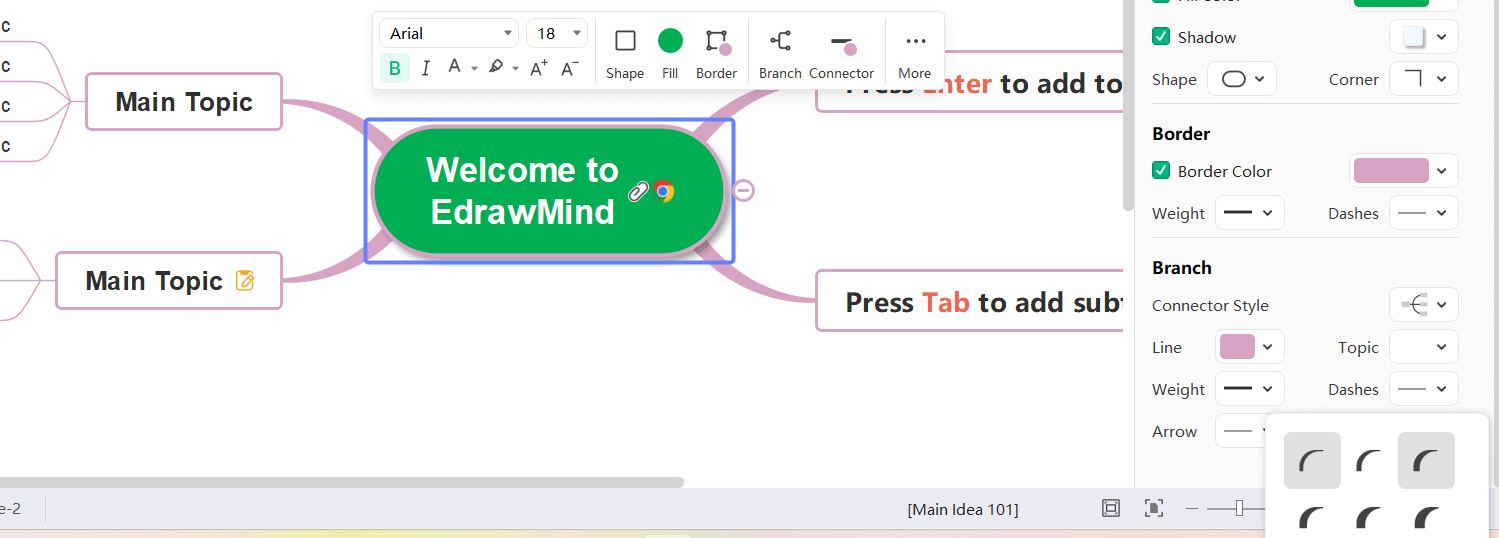Apply italic formatting
The height and width of the screenshot is (538, 1499).
426,68
